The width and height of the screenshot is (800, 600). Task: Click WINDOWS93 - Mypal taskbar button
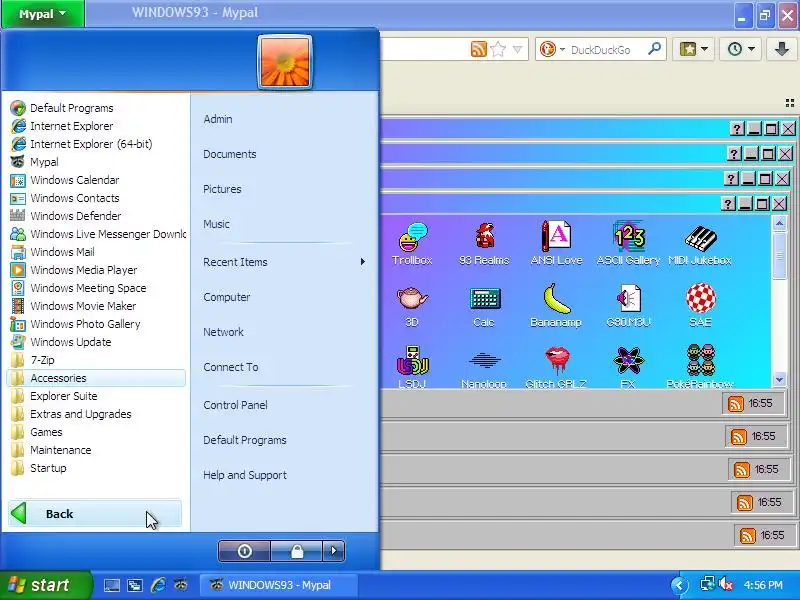point(278,585)
